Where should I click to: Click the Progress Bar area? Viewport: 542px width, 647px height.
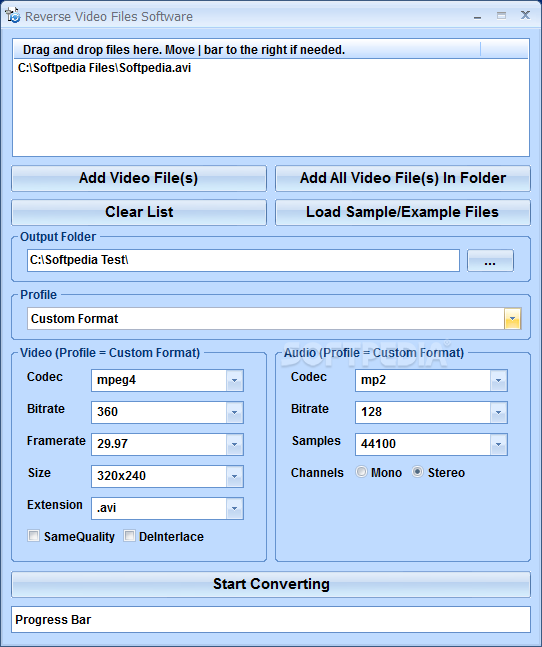point(271,619)
